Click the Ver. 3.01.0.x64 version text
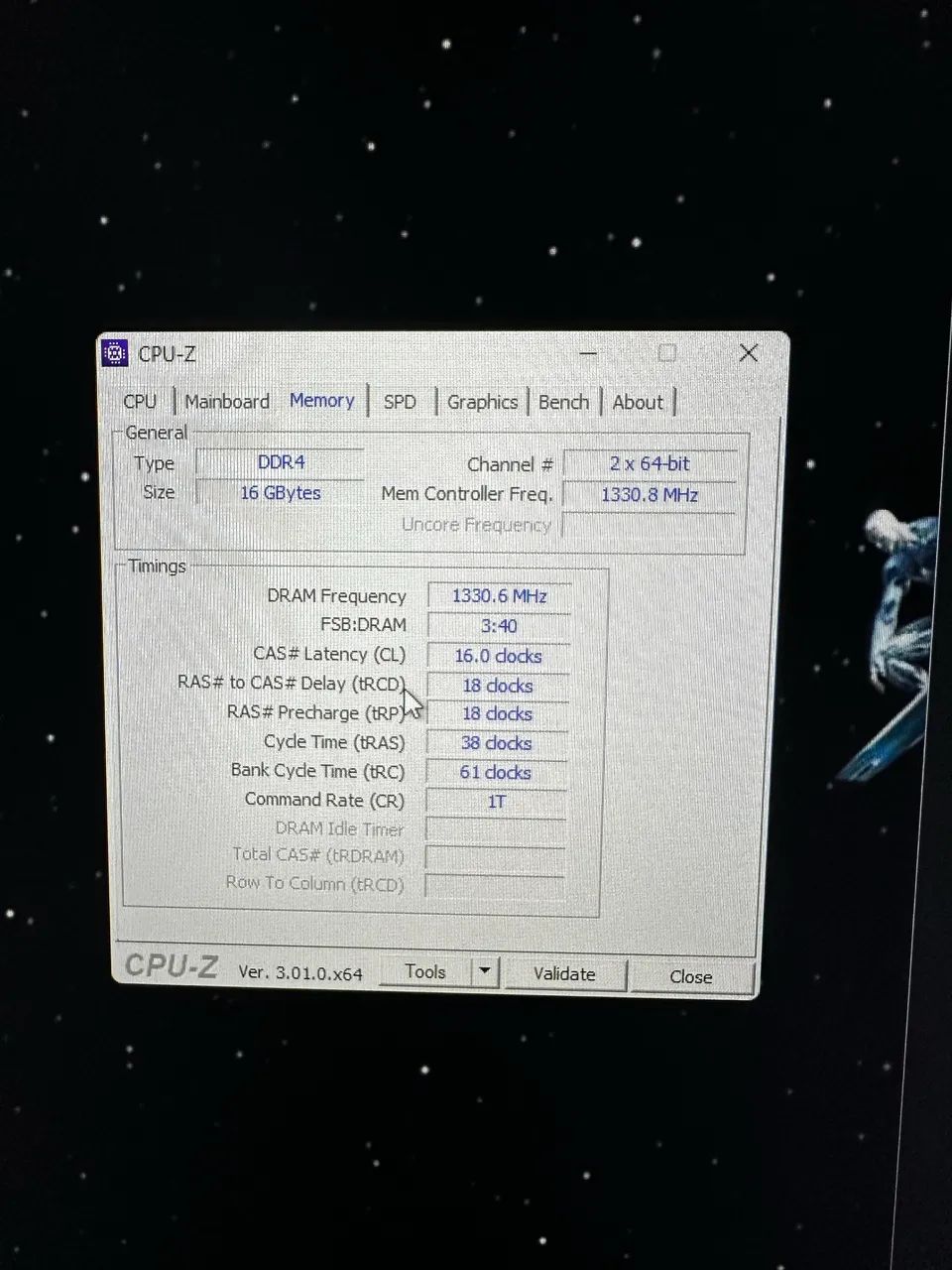The height and width of the screenshot is (1270, 952). click(x=300, y=973)
